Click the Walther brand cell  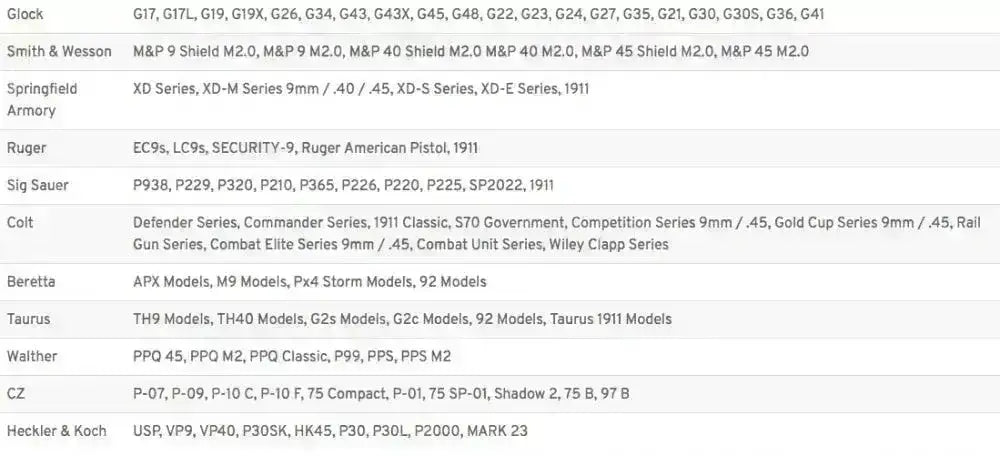(32, 356)
